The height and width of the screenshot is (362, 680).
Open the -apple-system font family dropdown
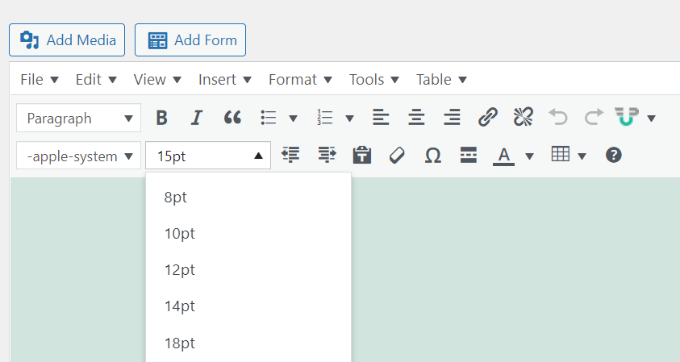(x=78, y=156)
